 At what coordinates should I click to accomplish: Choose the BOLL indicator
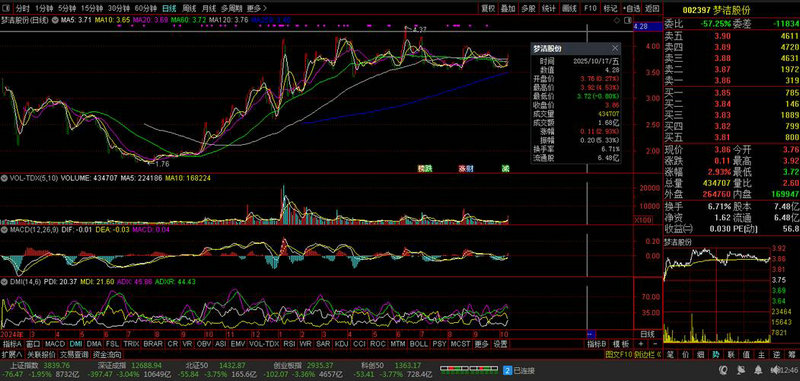(419, 344)
